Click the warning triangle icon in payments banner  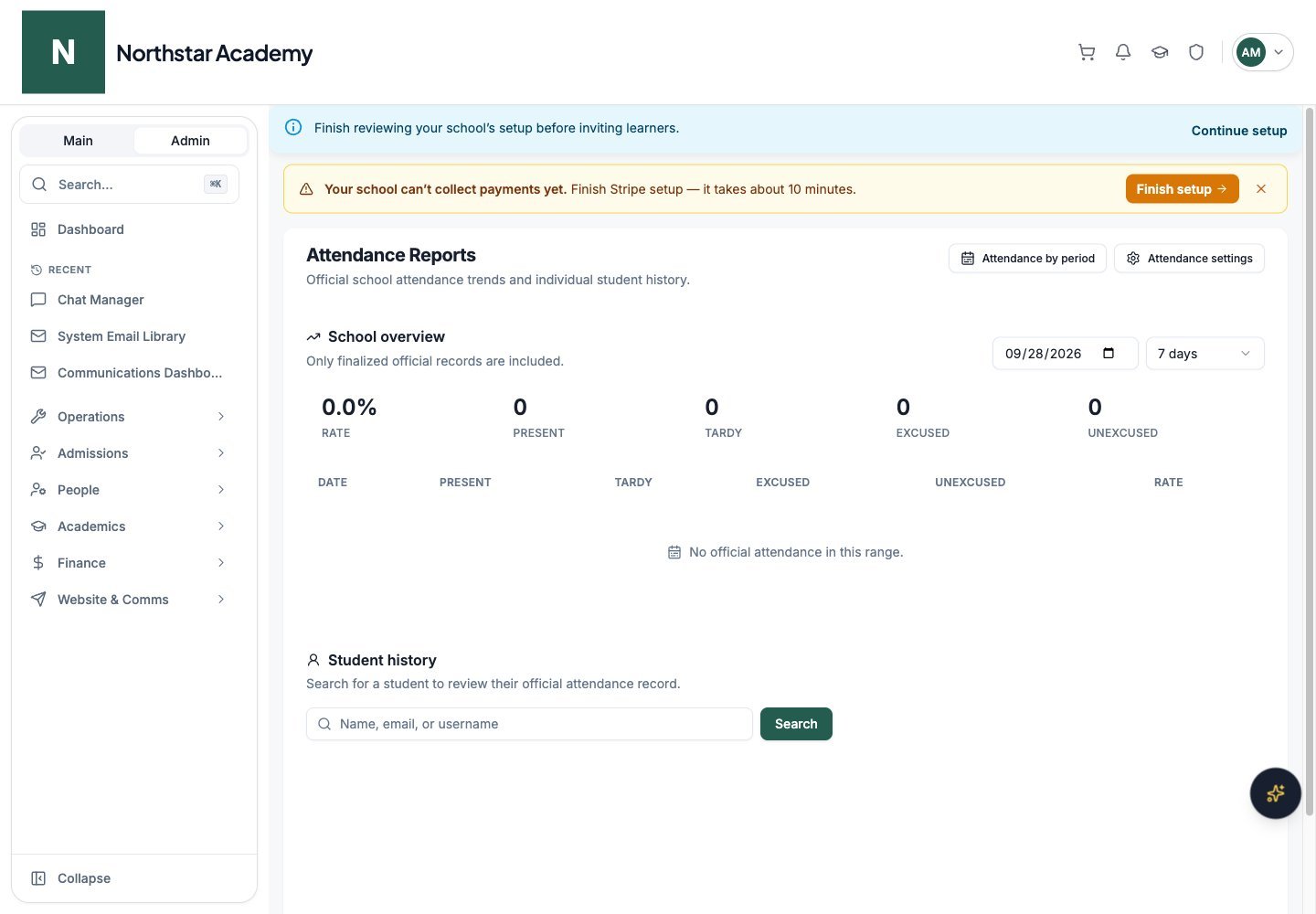point(306,189)
